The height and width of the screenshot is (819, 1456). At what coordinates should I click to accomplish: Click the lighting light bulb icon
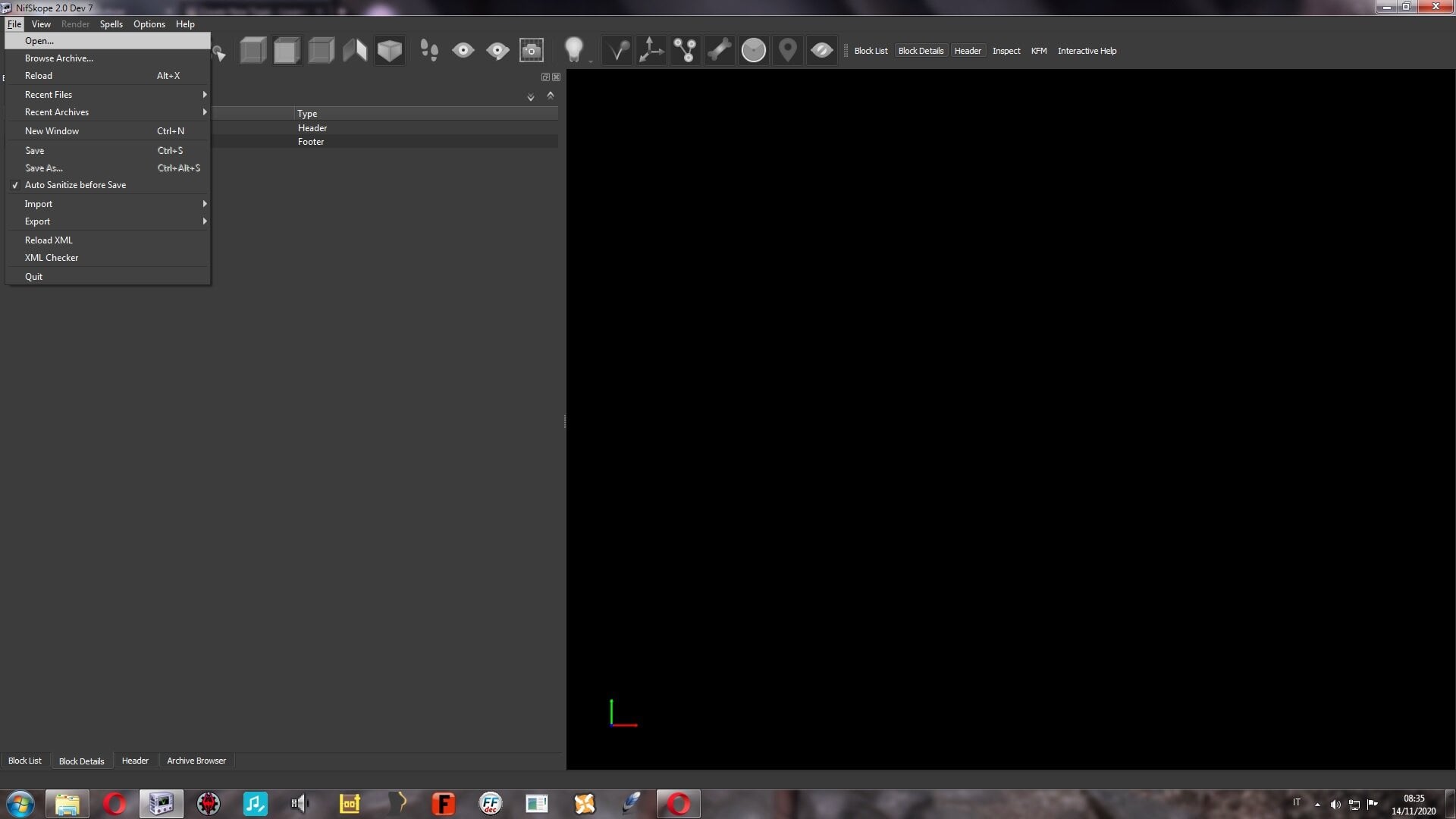(x=574, y=50)
